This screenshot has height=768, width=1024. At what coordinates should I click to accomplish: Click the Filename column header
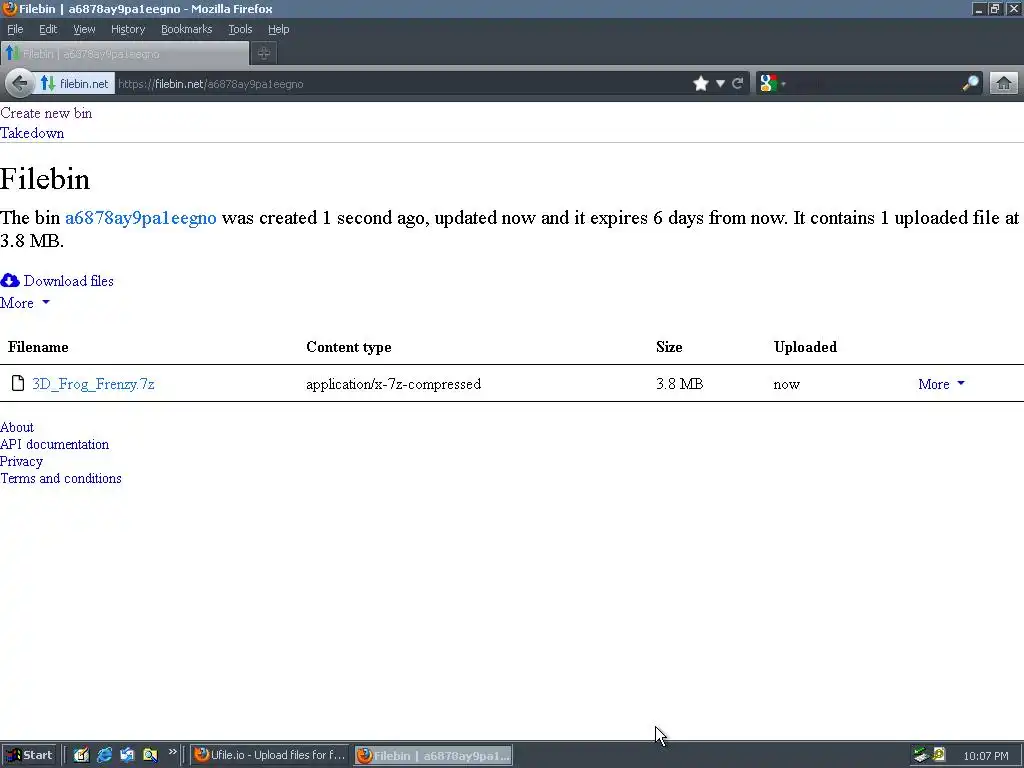pos(38,347)
